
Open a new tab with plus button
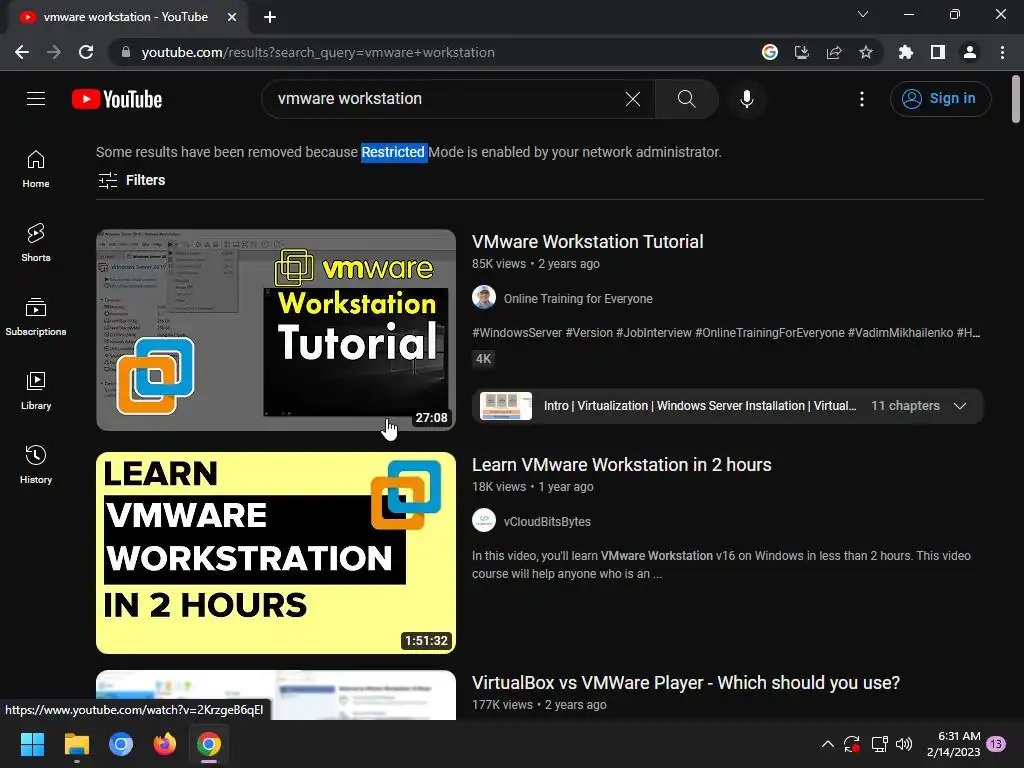coord(270,17)
